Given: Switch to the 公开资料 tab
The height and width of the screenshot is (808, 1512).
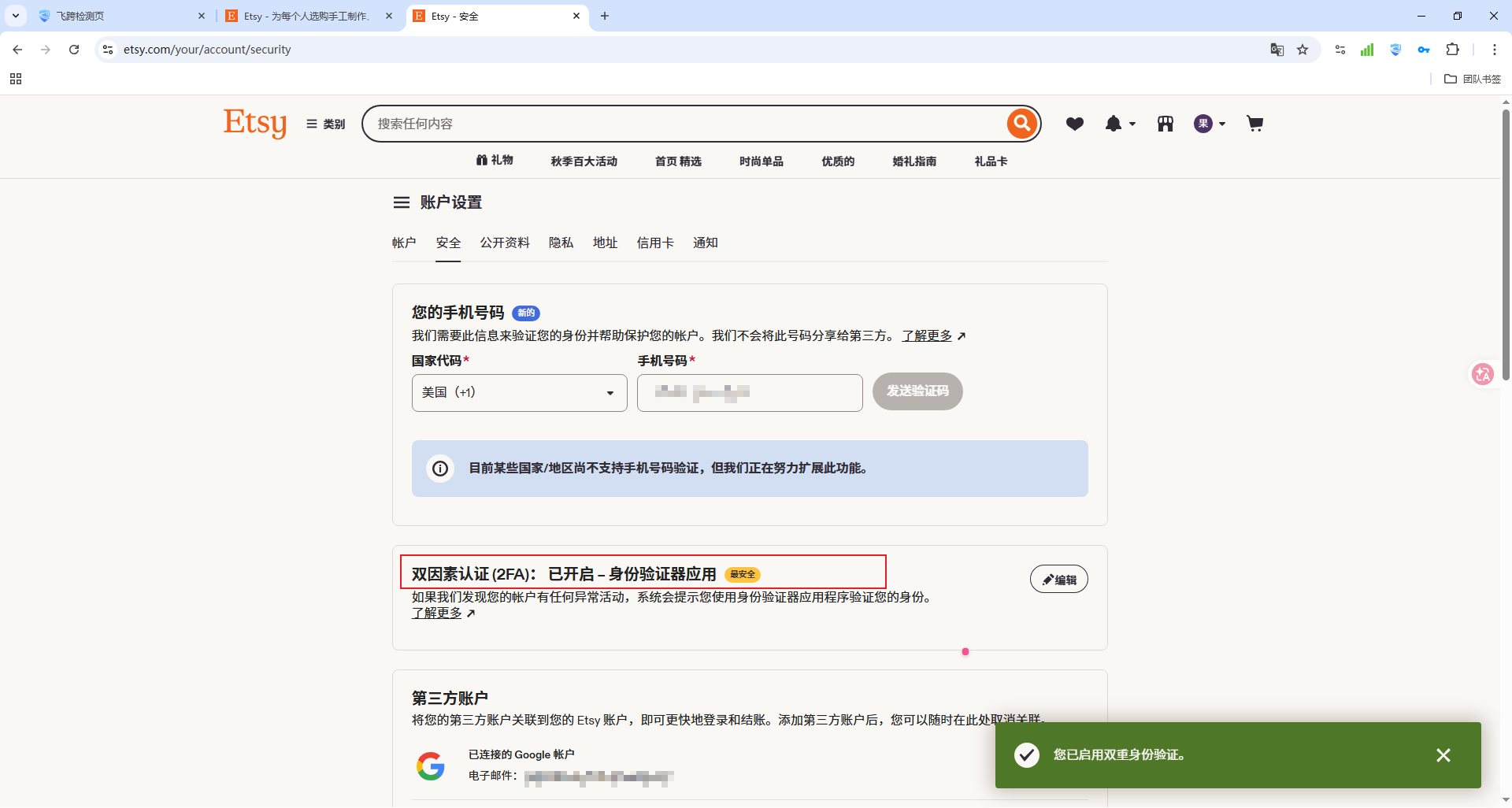Looking at the screenshot, I should 505,243.
